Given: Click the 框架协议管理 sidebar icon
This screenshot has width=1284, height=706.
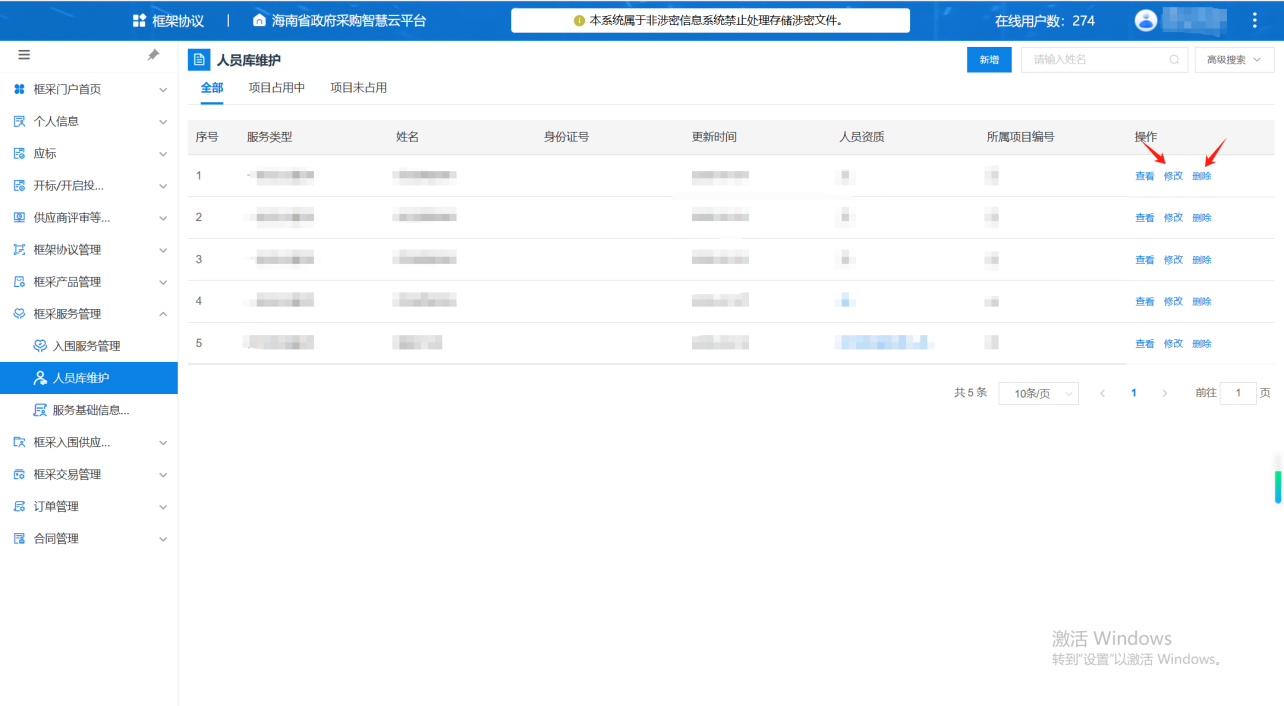Looking at the screenshot, I should 19,250.
